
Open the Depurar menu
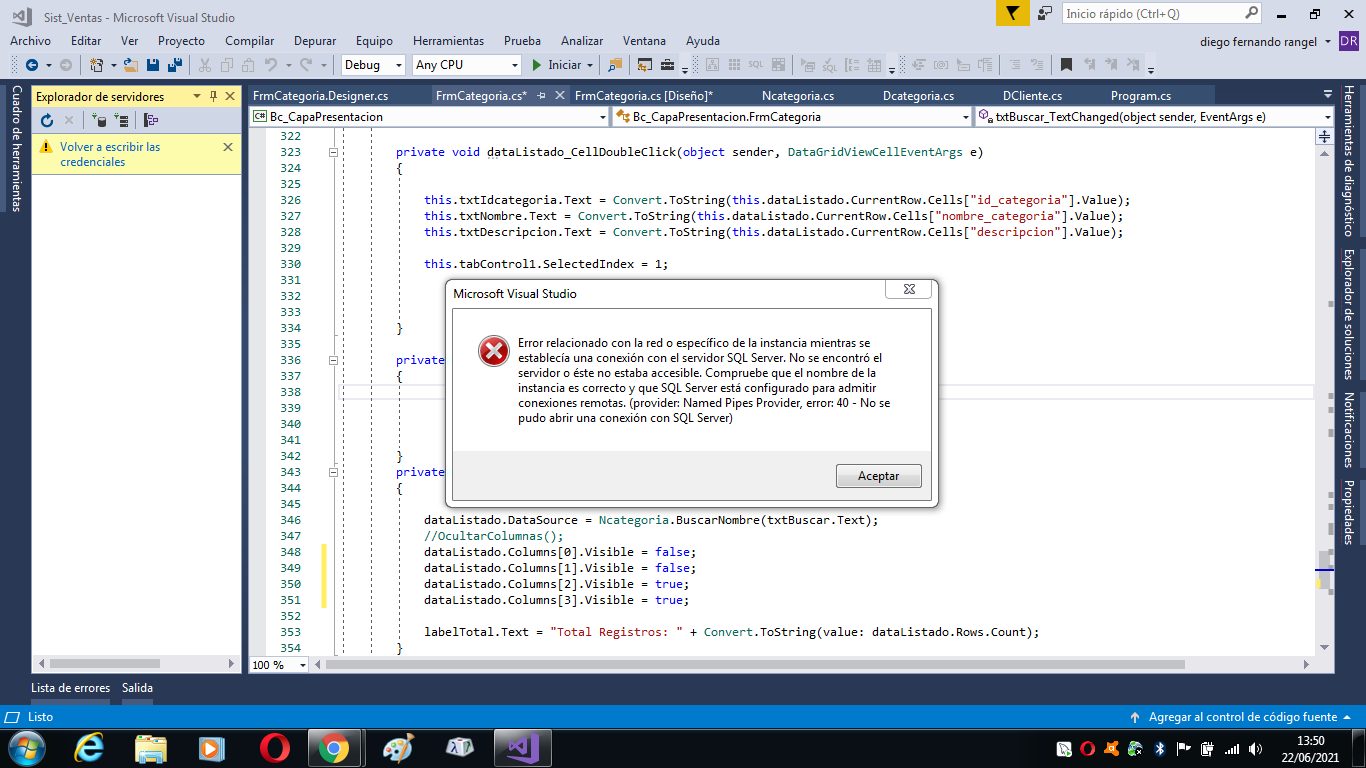[315, 41]
